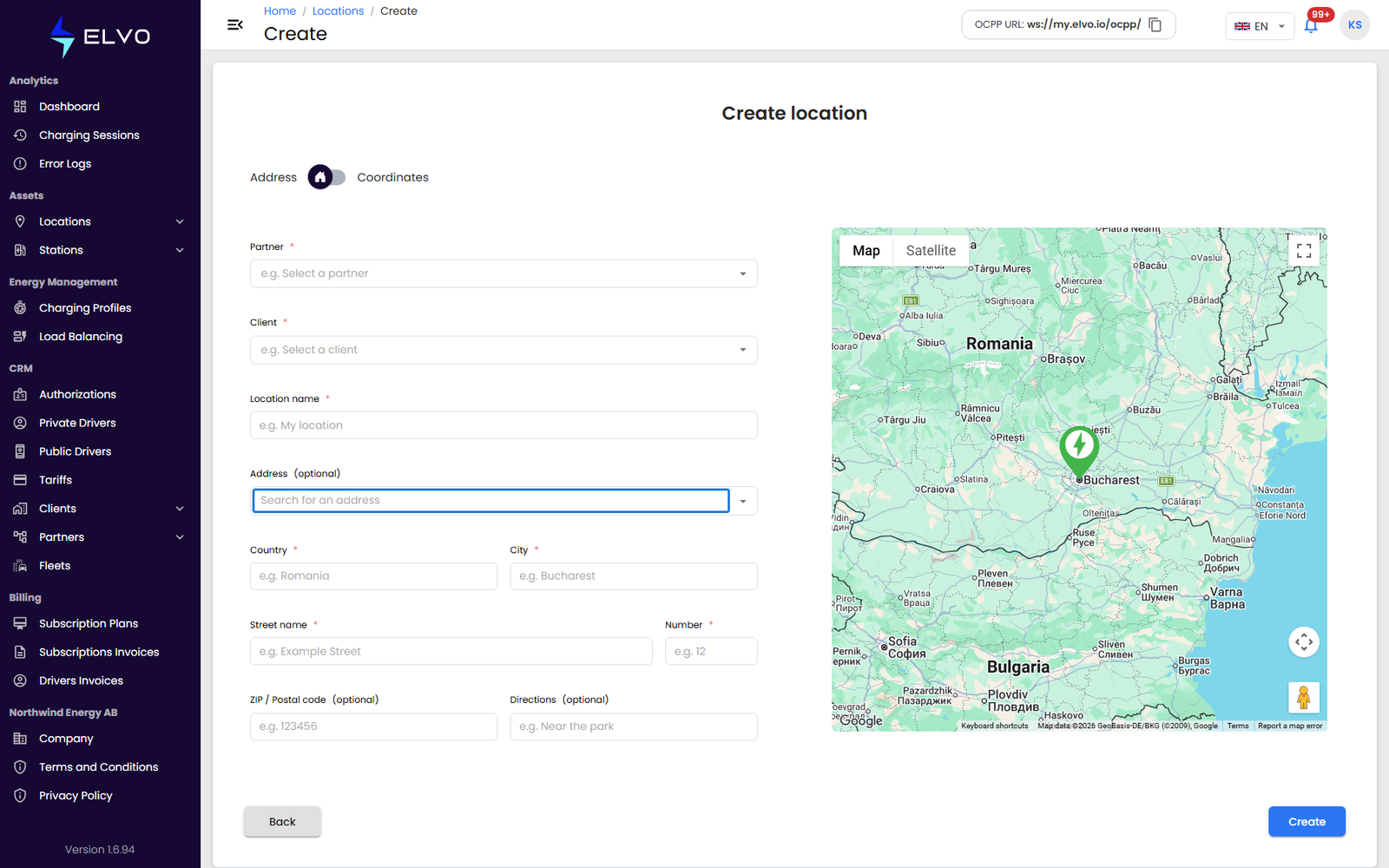Click the Country input field

tap(373, 576)
